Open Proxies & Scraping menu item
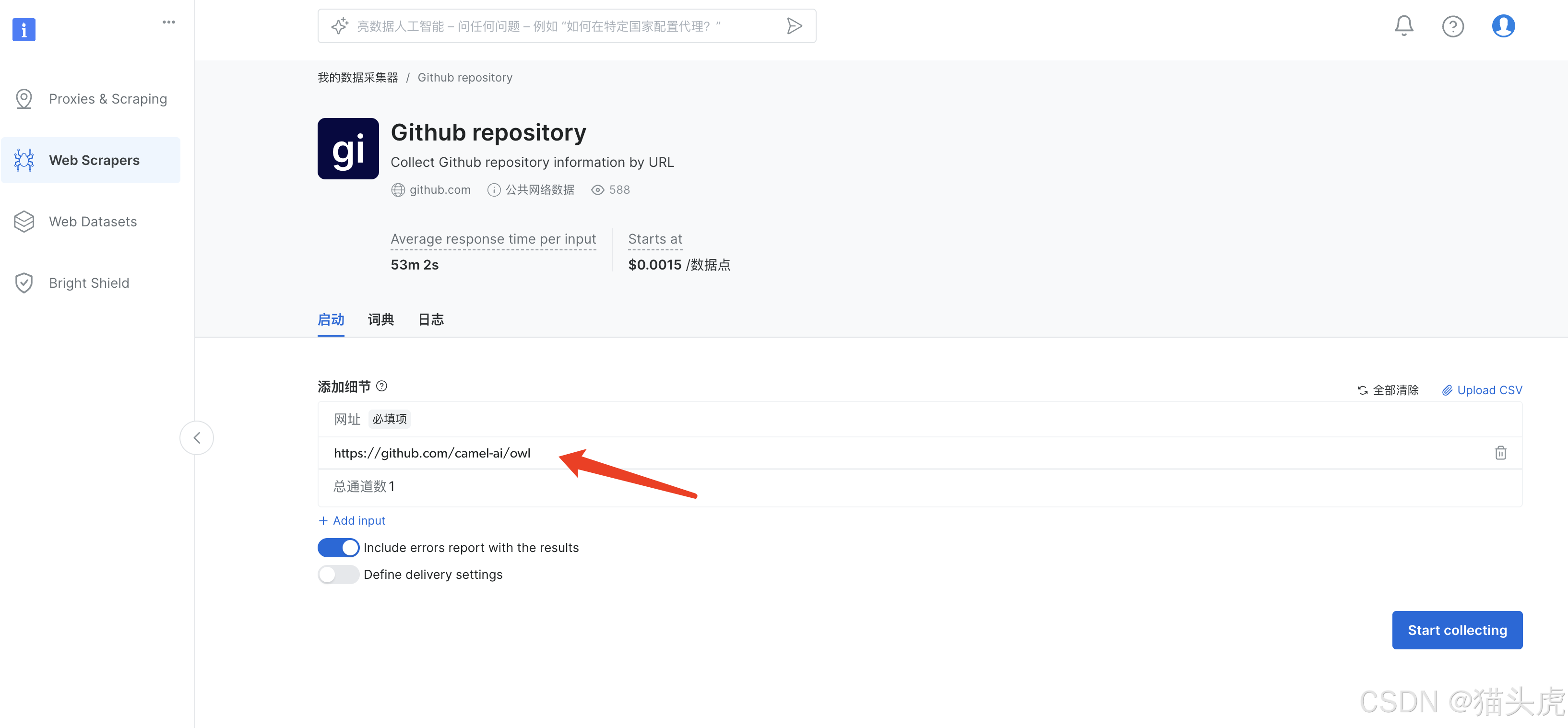This screenshot has width=1568, height=728. (91, 98)
